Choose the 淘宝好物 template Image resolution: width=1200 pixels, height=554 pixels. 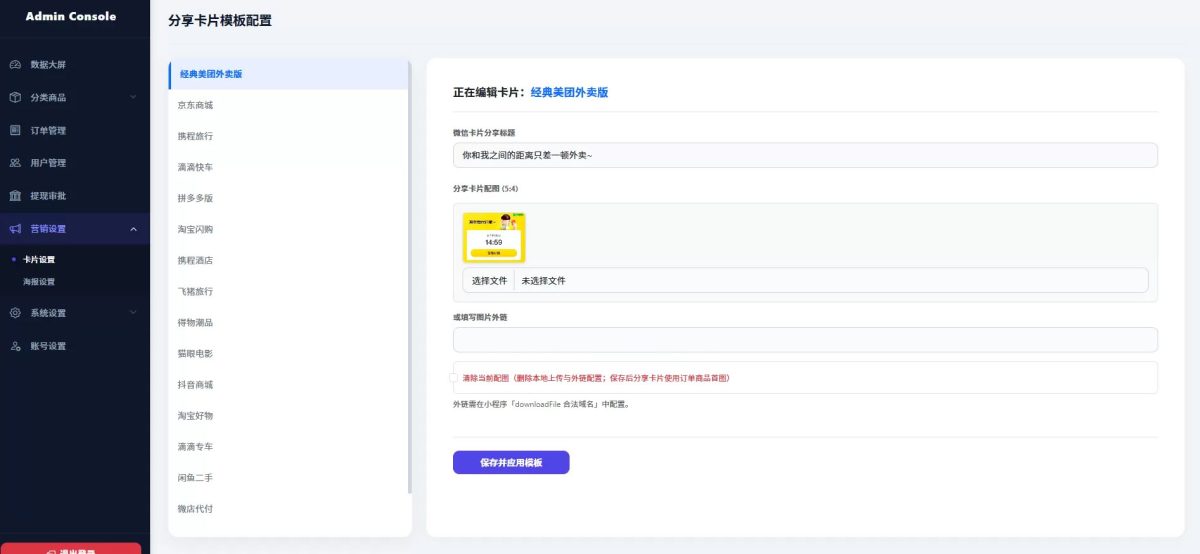coord(288,416)
